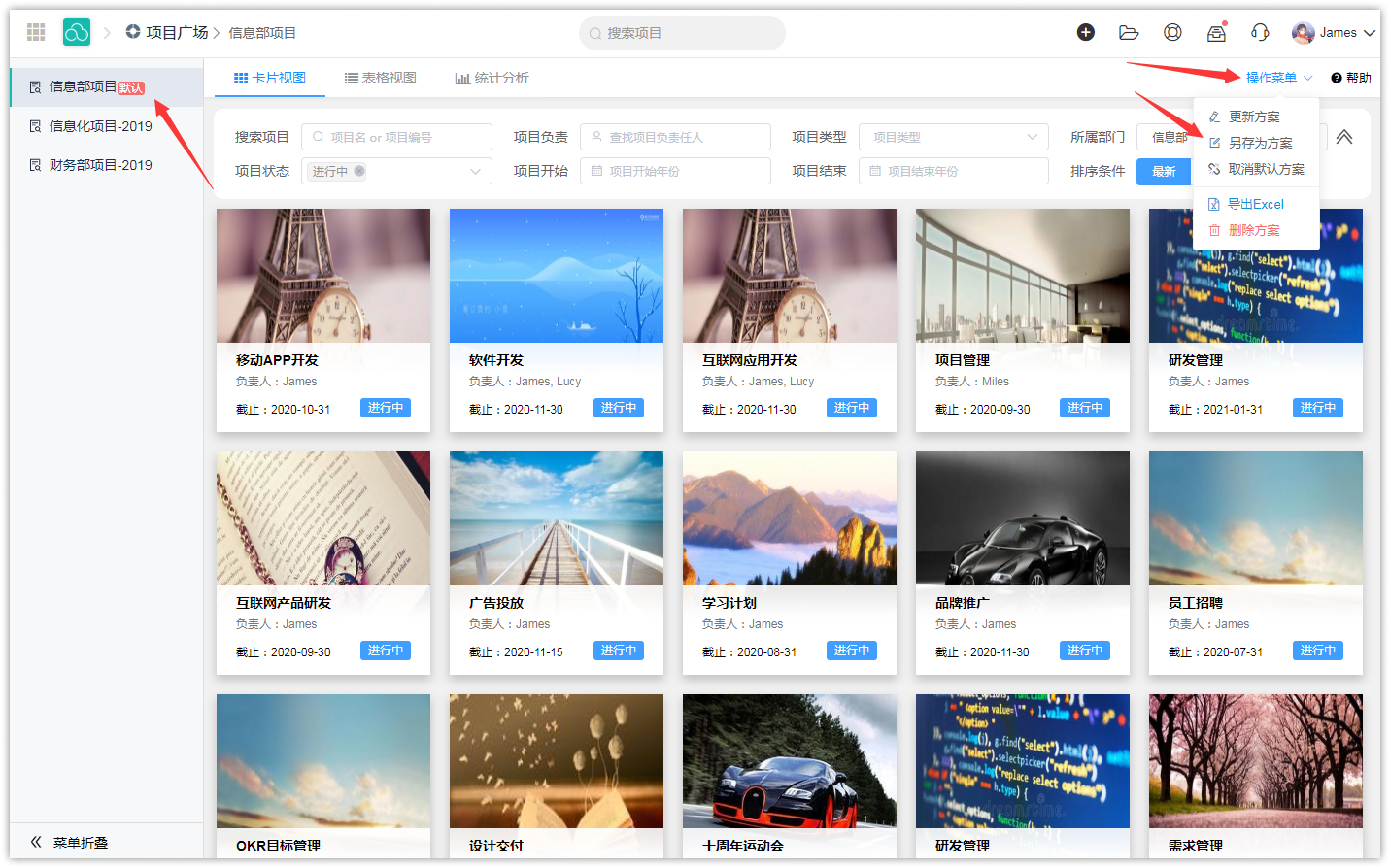1390x868 pixels.
Task: Open the 品牌推广 car card image
Action: (x=1023, y=518)
